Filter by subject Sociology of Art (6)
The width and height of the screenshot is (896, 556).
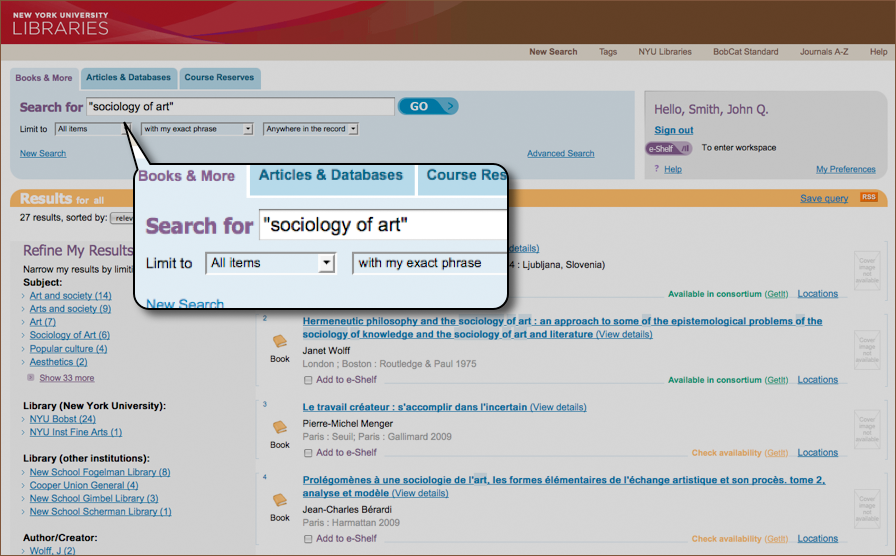click(x=70, y=335)
